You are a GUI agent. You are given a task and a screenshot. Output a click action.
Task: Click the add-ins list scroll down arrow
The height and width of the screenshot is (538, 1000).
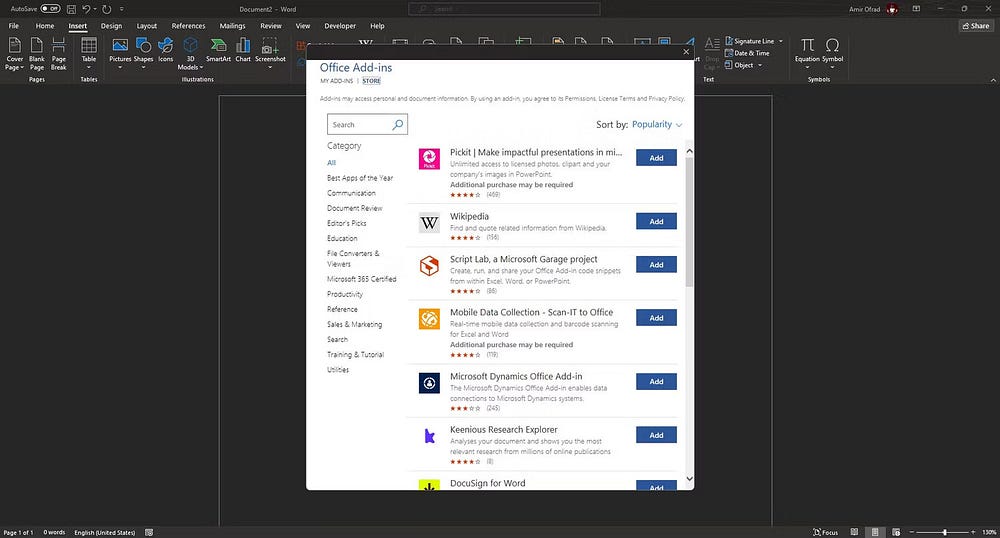[x=689, y=479]
